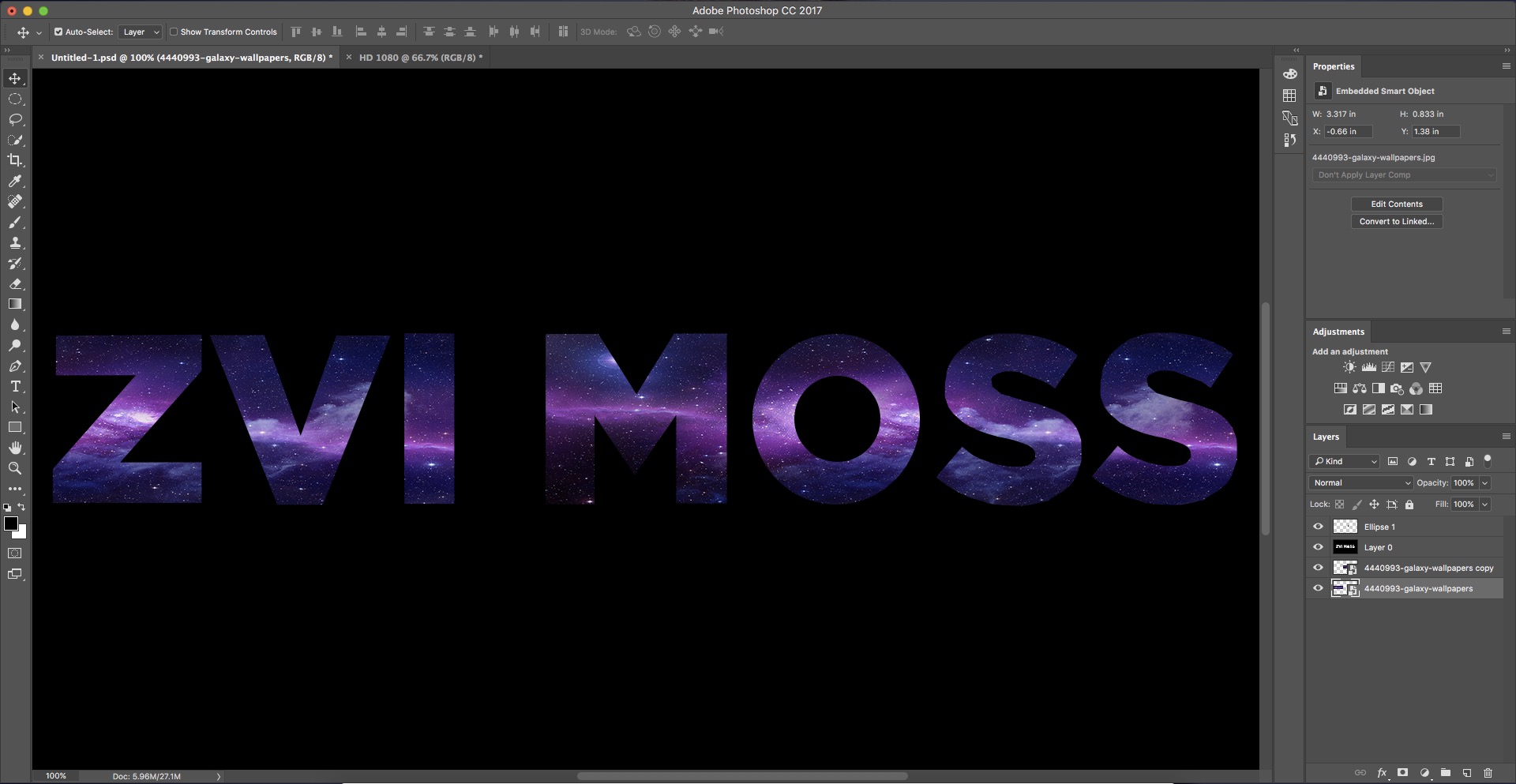Viewport: 1516px width, 784px height.
Task: Select the Brush tool
Action: click(x=15, y=222)
